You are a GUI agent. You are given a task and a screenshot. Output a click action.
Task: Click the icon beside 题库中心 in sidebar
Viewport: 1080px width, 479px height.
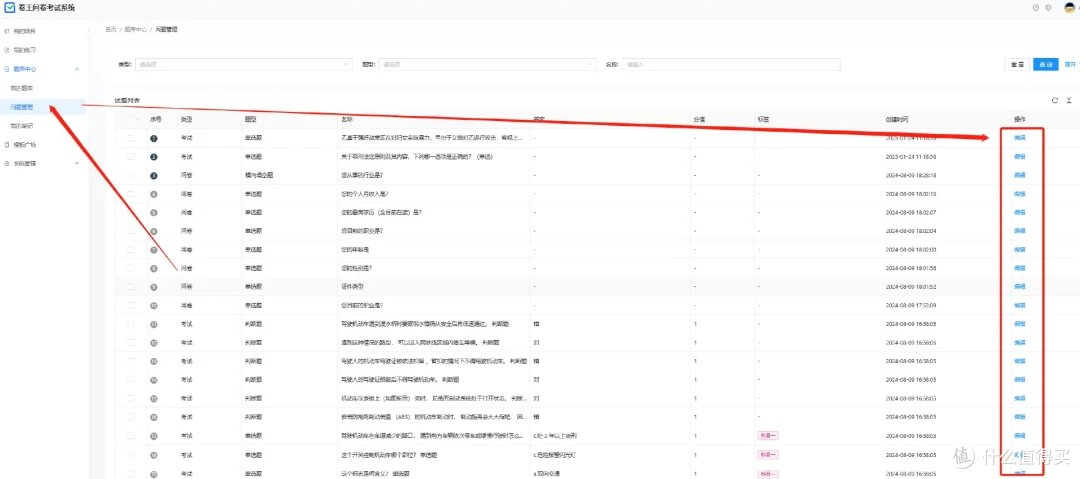(7, 69)
